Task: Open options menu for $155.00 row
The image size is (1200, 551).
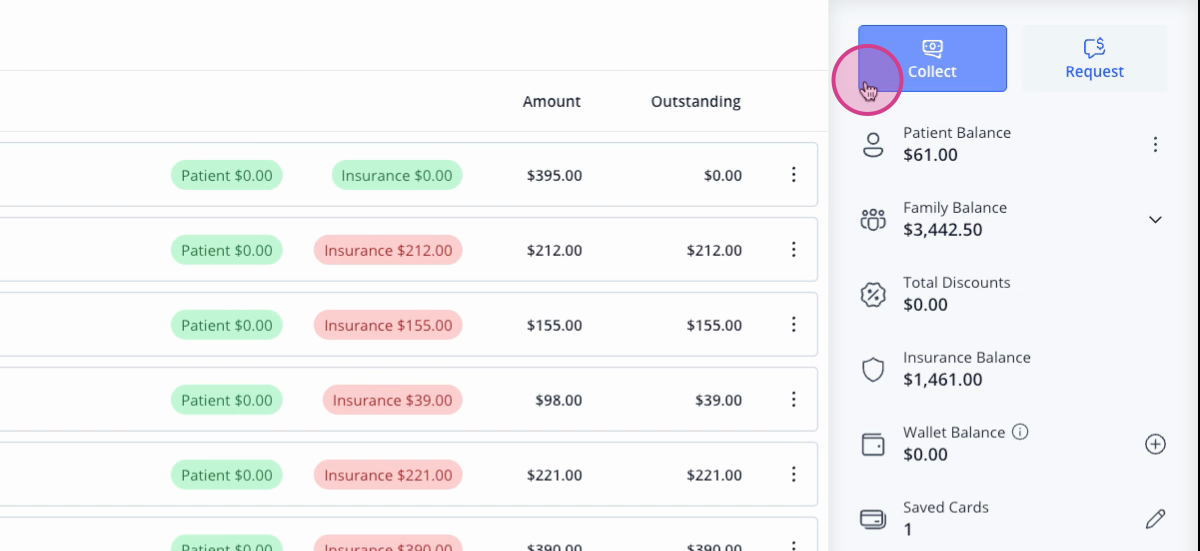Action: [794, 325]
